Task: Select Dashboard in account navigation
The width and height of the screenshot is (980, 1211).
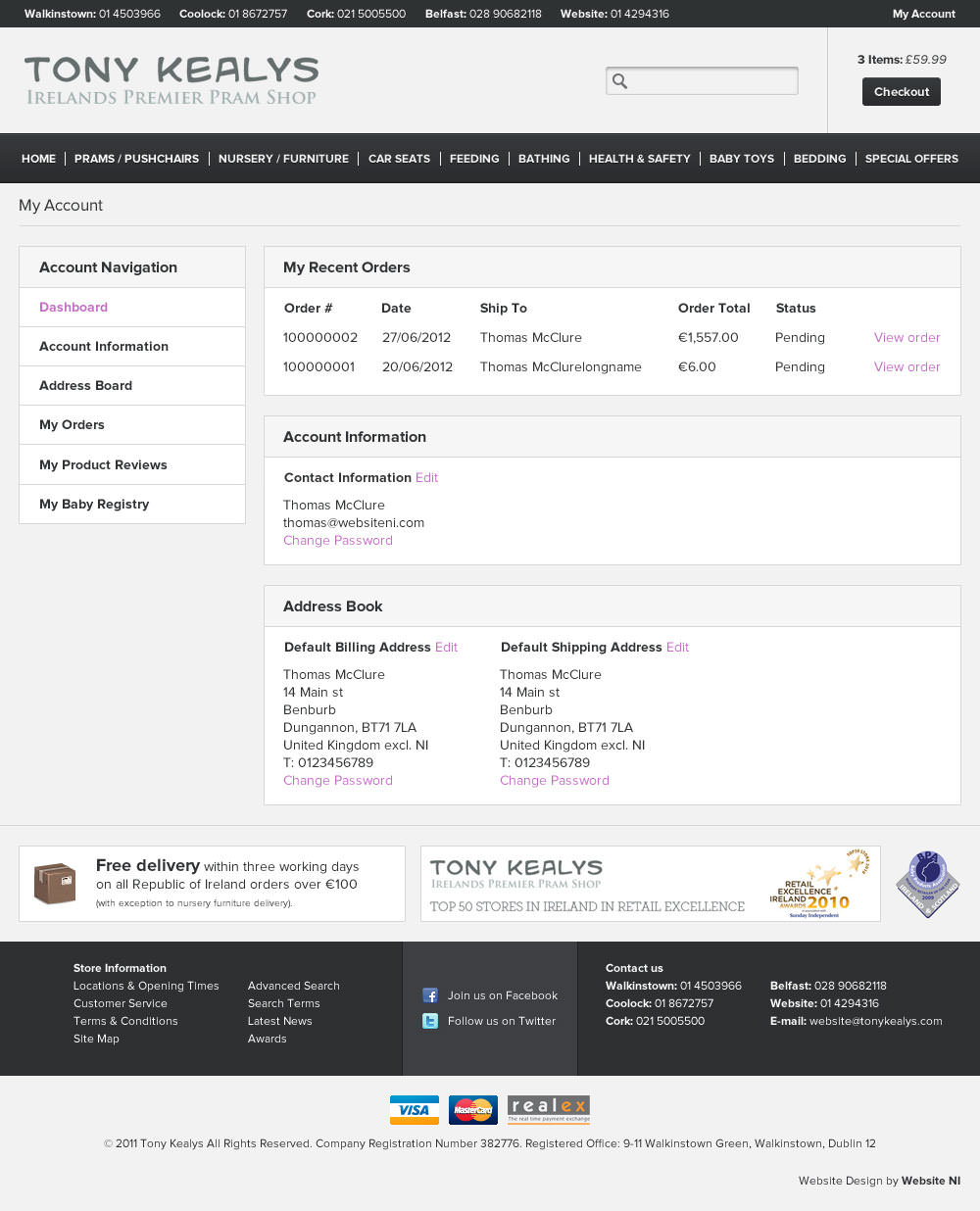Action: [132, 307]
